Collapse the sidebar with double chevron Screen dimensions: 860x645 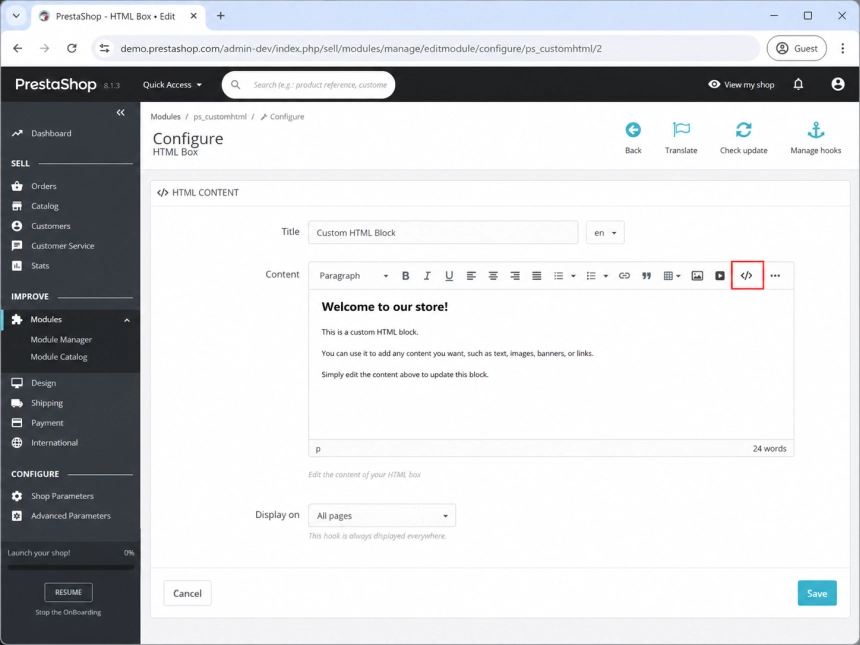tap(121, 112)
